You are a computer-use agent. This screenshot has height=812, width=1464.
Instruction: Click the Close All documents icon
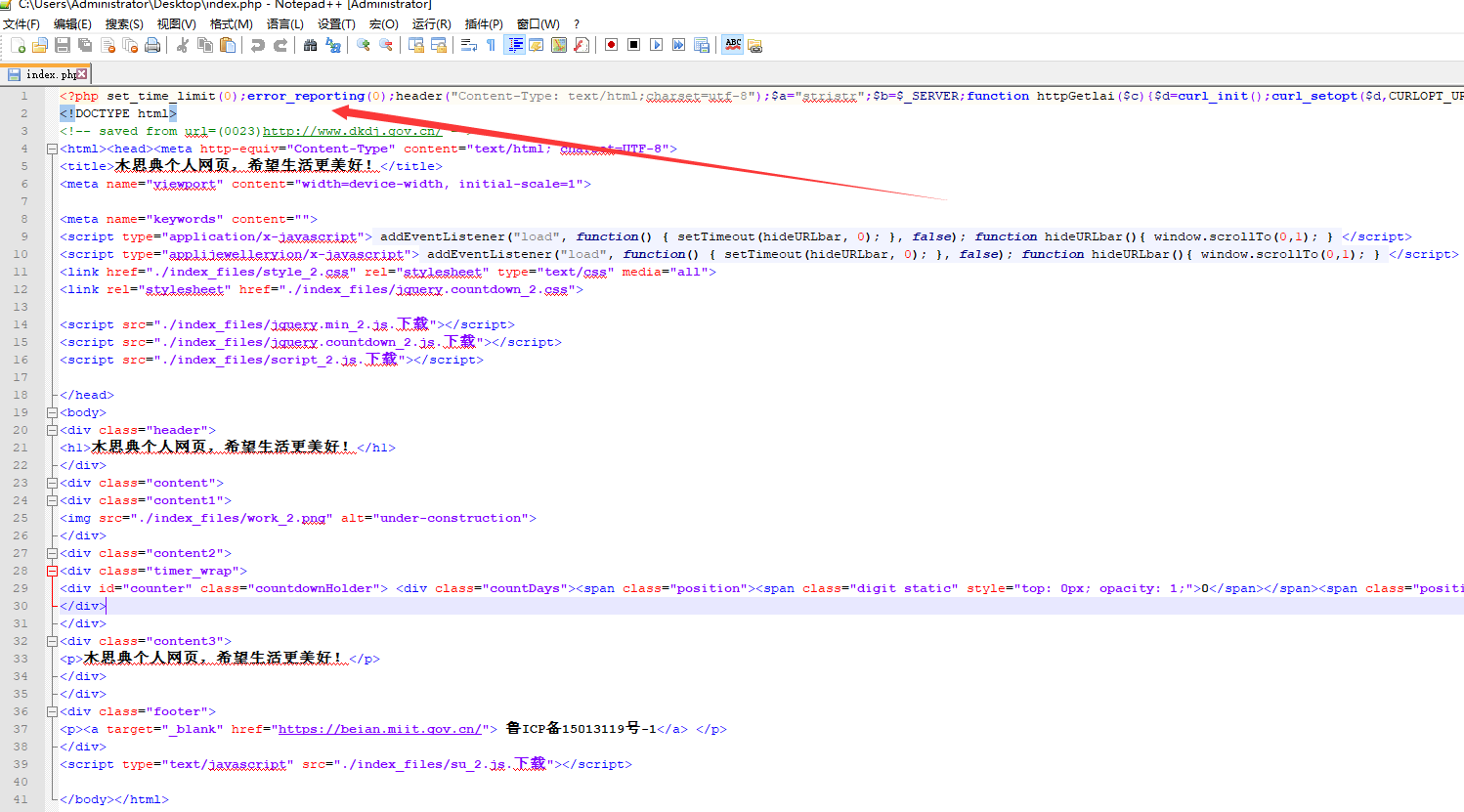click(x=130, y=45)
